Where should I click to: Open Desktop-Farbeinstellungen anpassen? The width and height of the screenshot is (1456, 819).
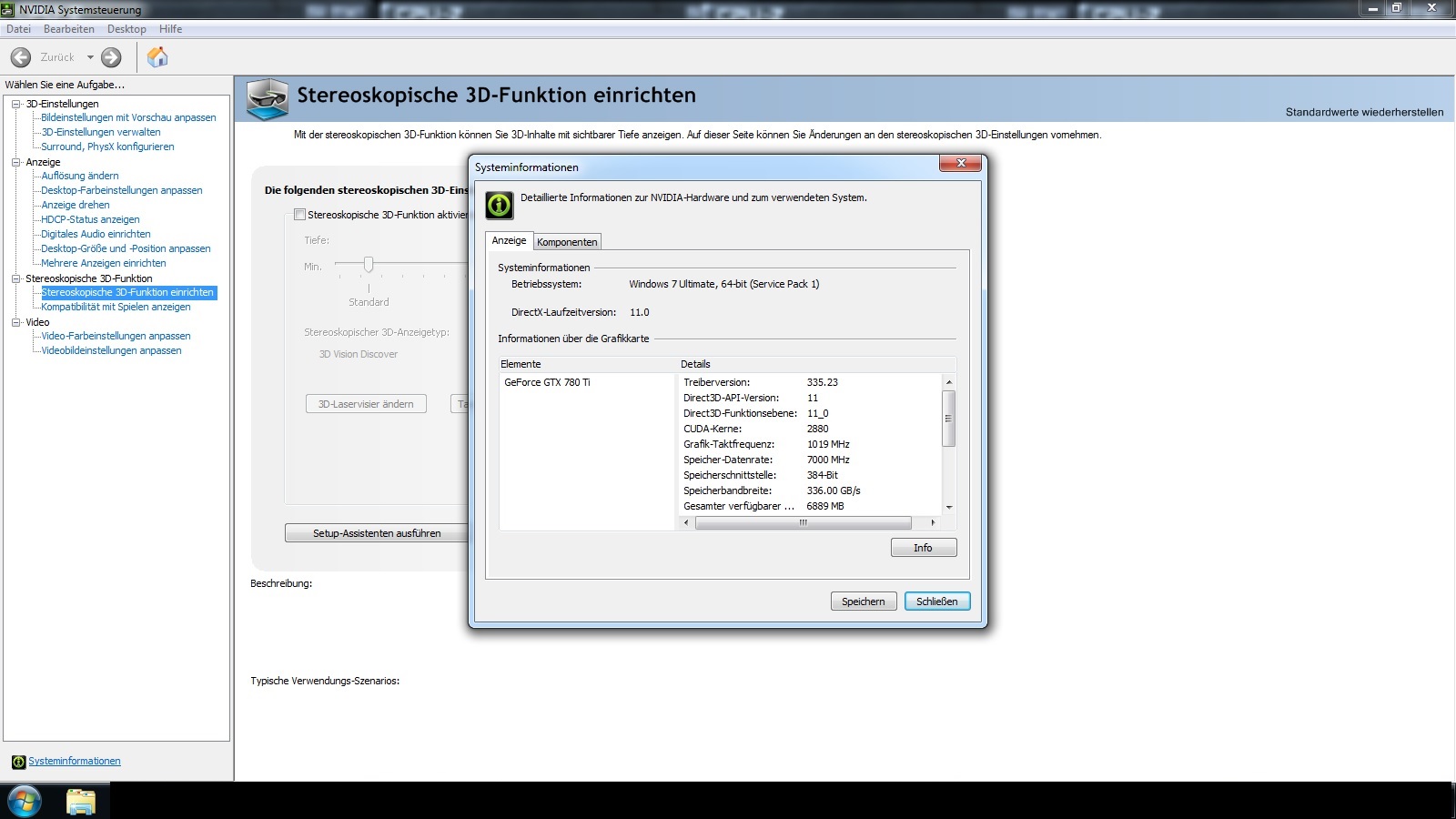122,190
